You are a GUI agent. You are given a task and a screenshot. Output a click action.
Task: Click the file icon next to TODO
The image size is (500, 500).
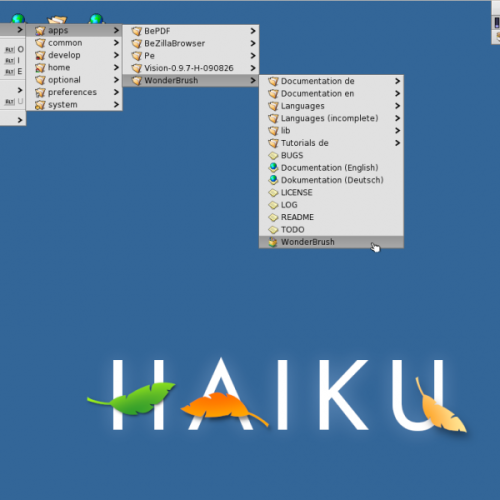point(273,230)
